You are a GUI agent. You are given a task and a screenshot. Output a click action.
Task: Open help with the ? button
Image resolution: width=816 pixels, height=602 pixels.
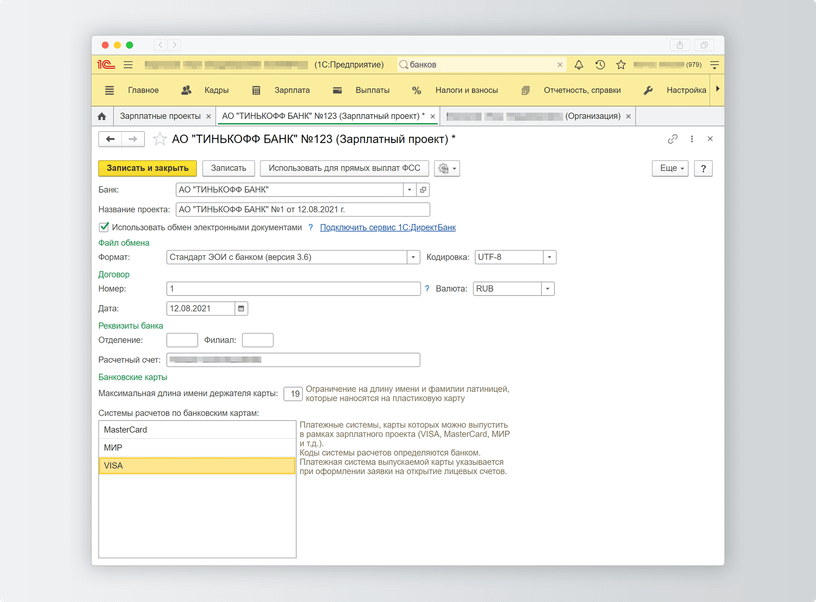pyautogui.click(x=703, y=168)
